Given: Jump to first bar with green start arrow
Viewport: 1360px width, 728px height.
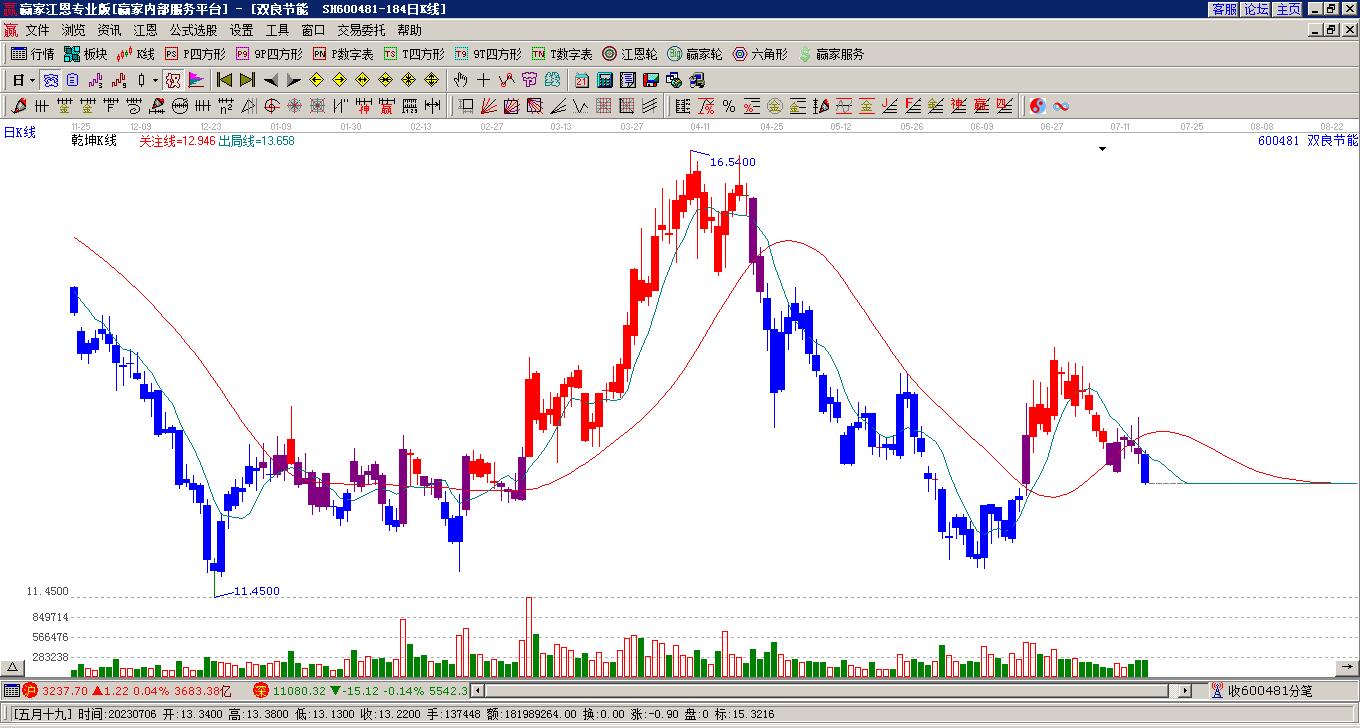Looking at the screenshot, I should 224,80.
